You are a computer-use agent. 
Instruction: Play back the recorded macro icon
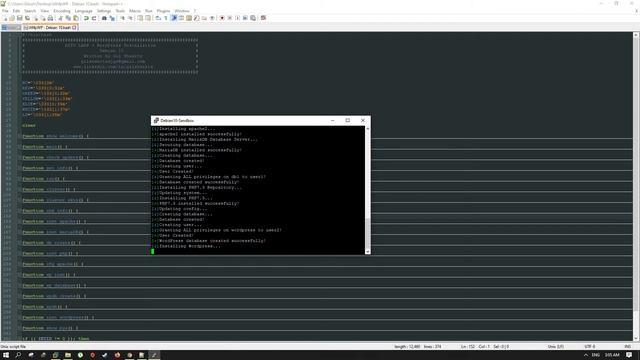(x=238, y=18)
